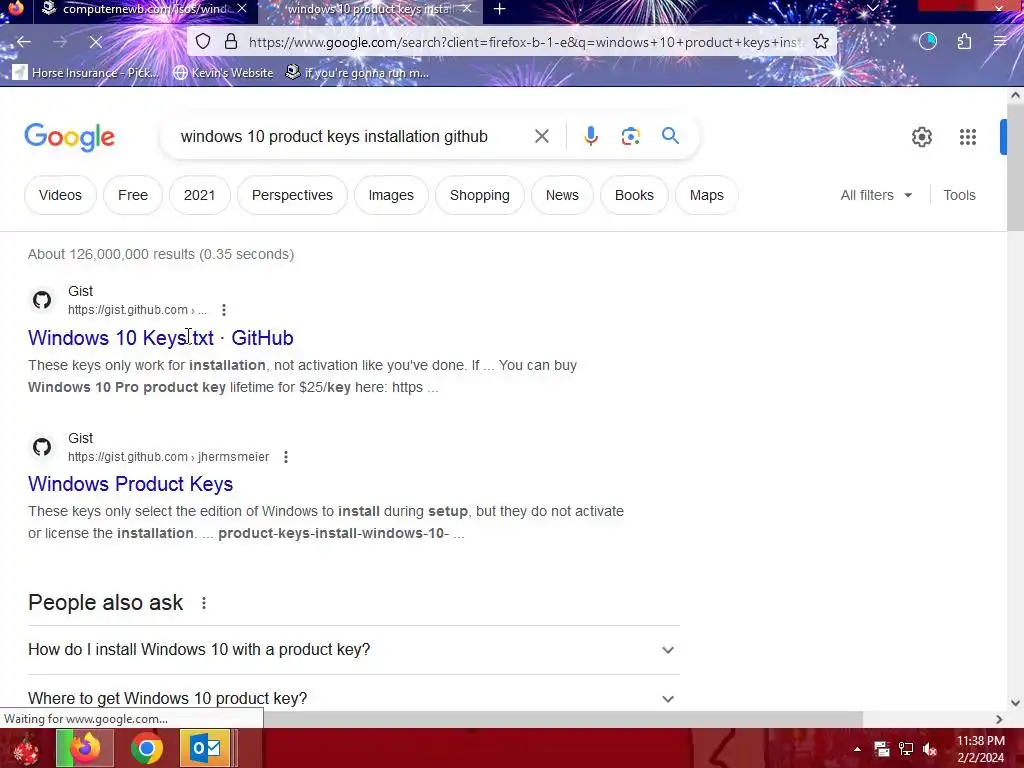Open Firefox hamburger application menu
The height and width of the screenshot is (768, 1024).
coord(1000,42)
